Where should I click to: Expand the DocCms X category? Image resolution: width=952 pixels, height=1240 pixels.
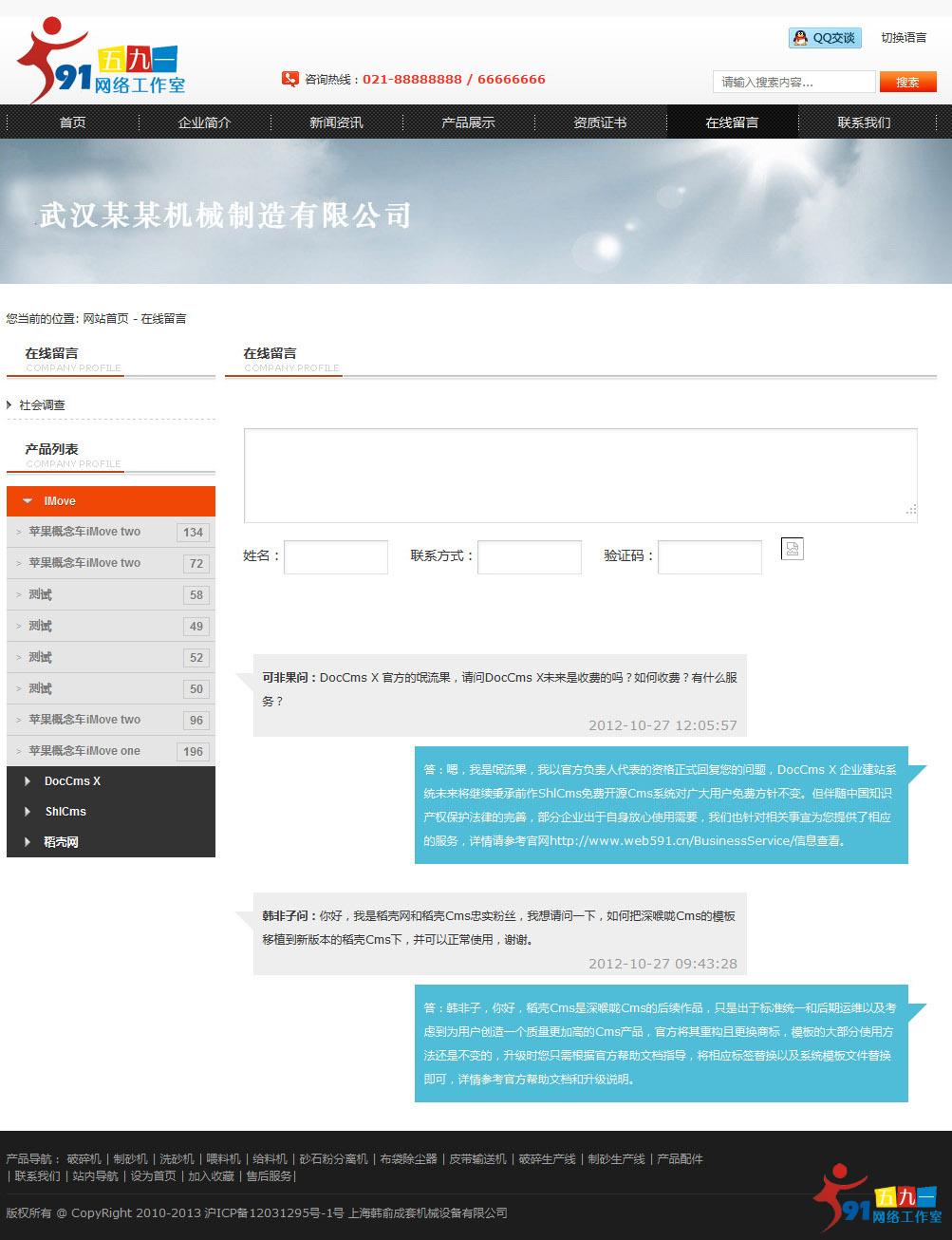pos(73,780)
